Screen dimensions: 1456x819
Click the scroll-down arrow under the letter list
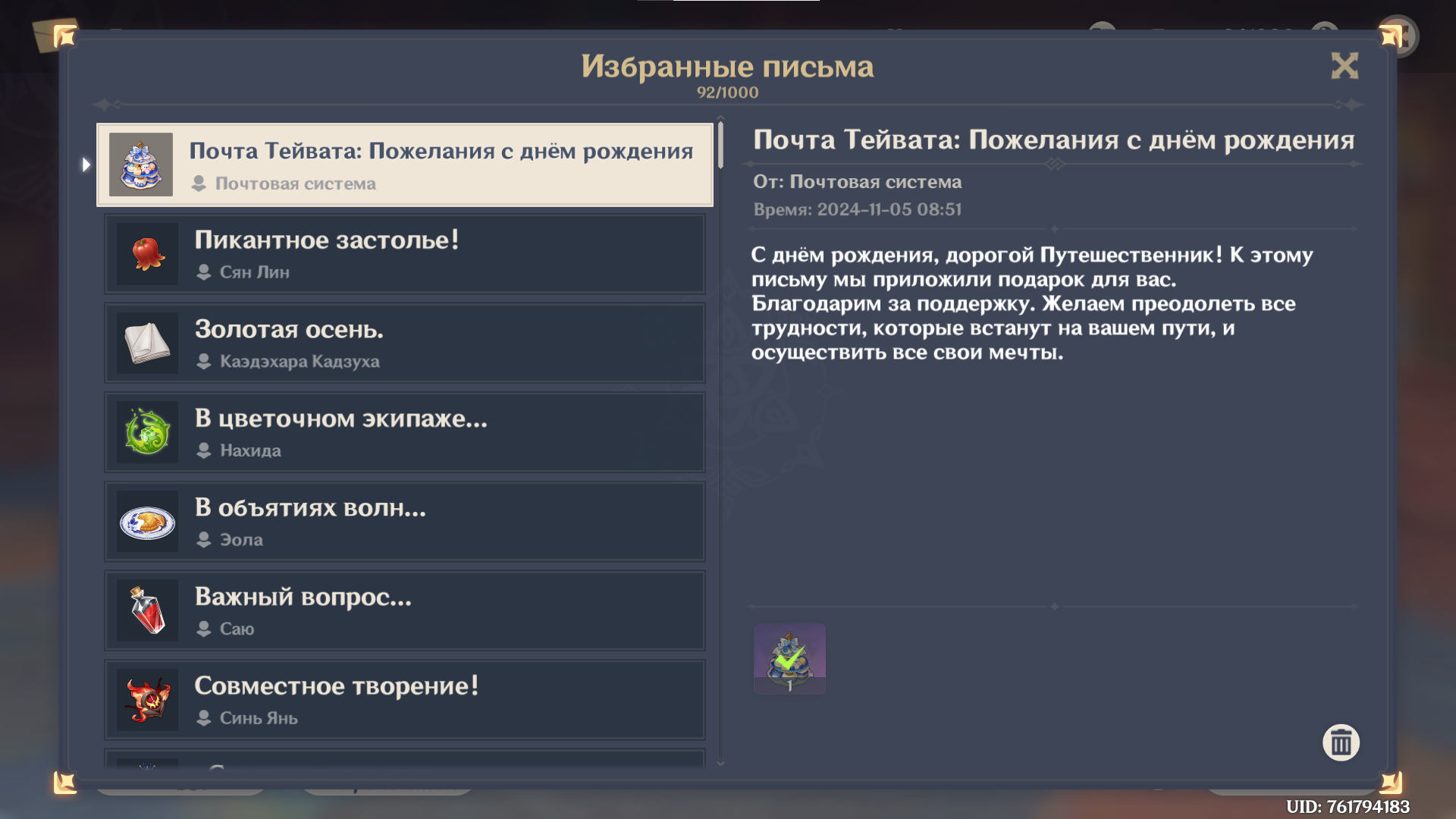[x=720, y=763]
